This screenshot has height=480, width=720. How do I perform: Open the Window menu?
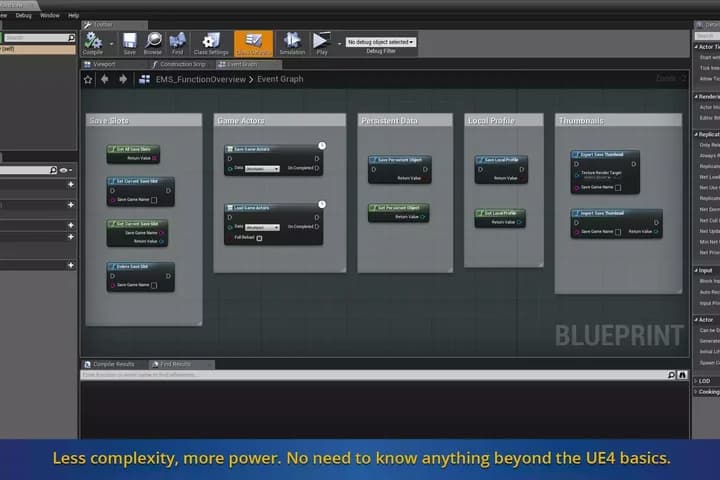50,15
